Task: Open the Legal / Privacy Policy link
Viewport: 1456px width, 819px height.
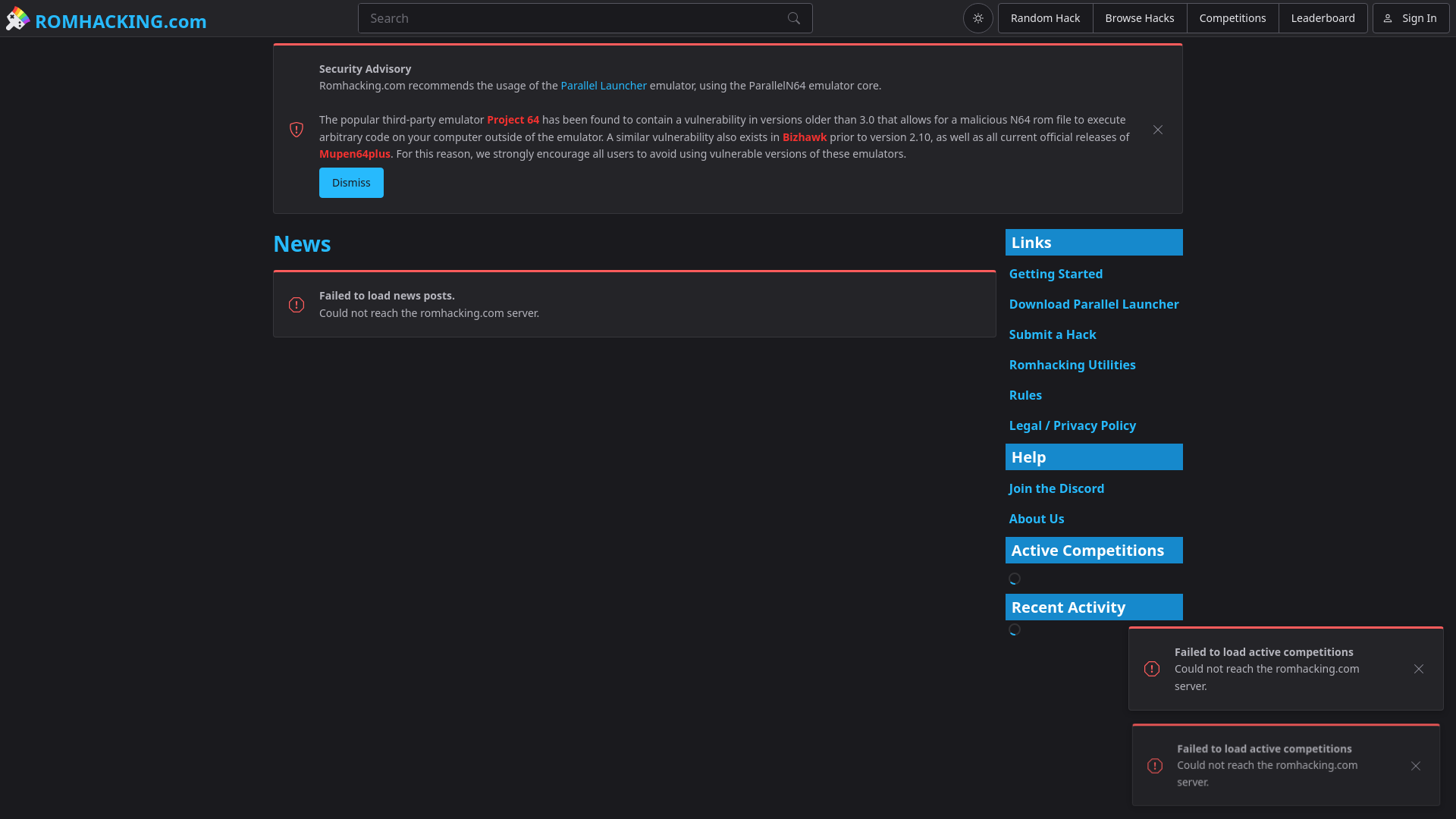Action: pos(1072,425)
